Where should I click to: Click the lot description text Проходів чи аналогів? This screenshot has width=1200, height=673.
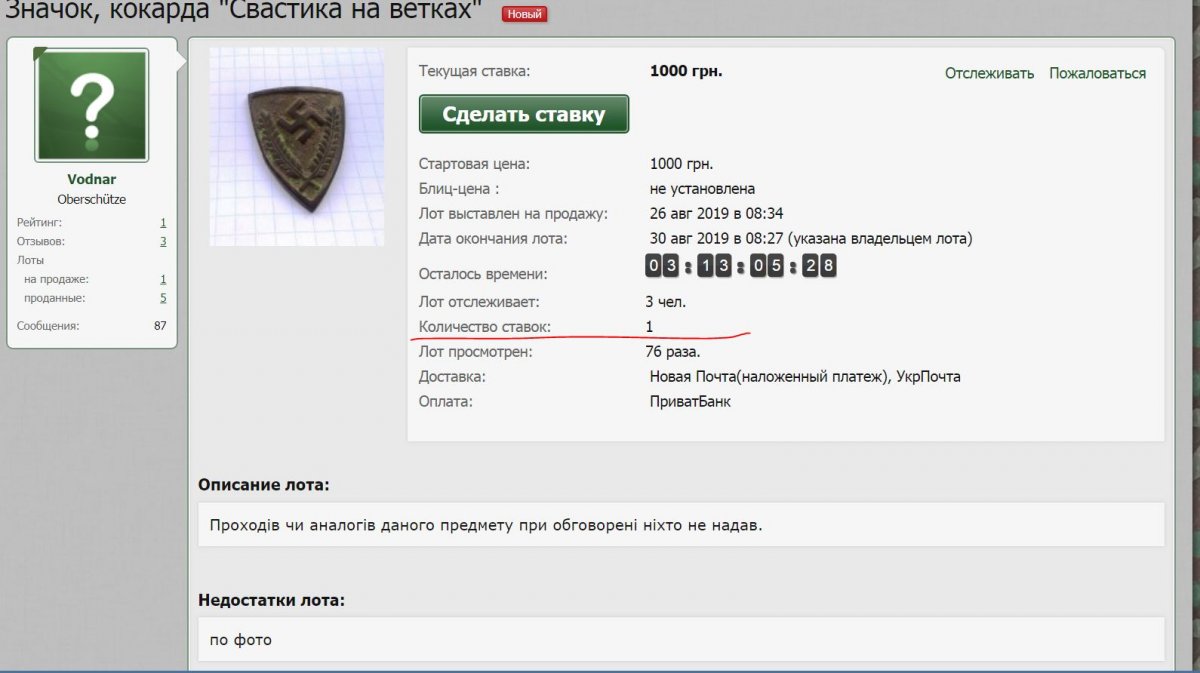(486, 524)
